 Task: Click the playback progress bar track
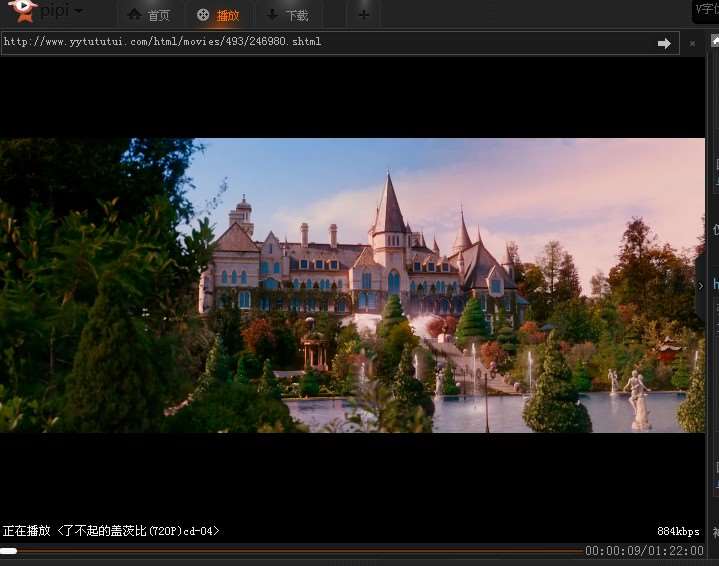pos(292,551)
